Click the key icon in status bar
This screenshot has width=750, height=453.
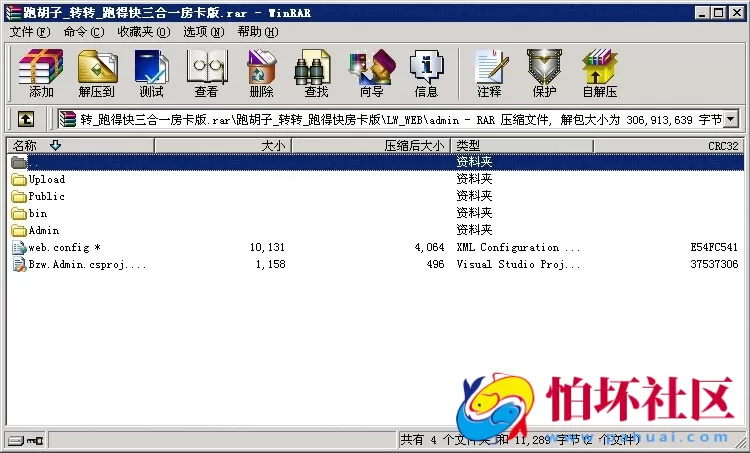(35, 440)
